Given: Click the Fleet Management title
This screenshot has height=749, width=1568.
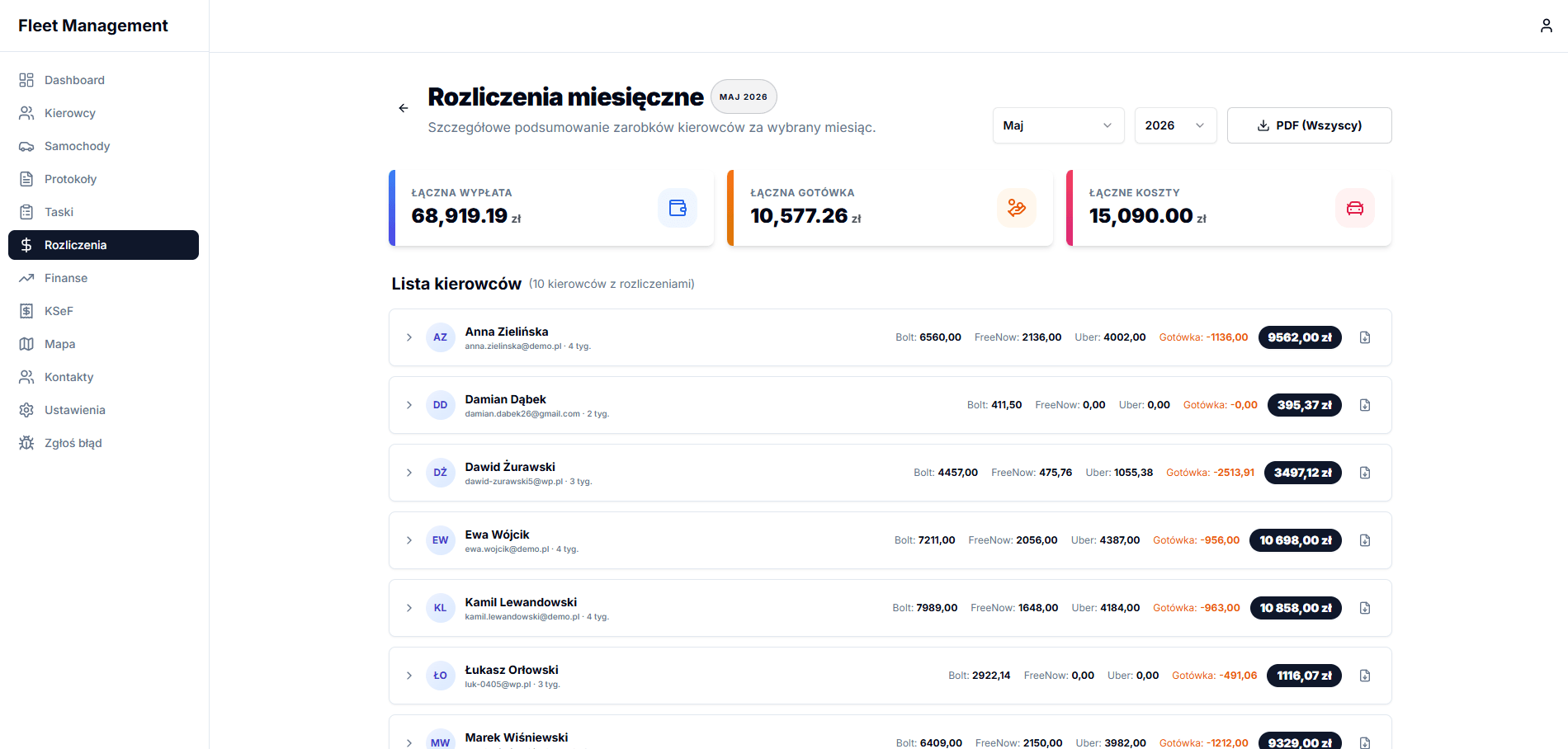Looking at the screenshot, I should tap(93, 26).
